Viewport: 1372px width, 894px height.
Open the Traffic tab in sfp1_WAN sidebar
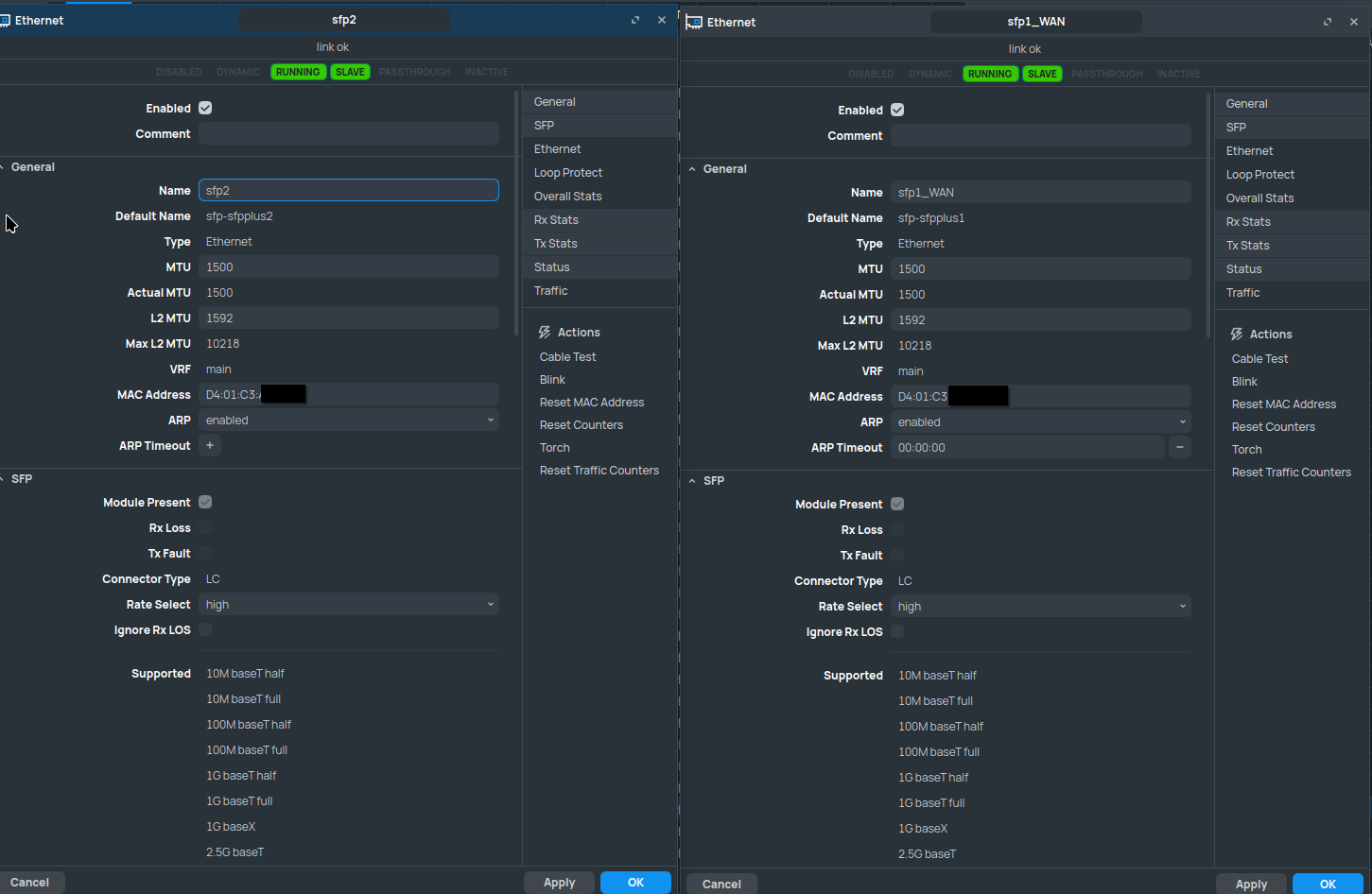(x=1293, y=293)
